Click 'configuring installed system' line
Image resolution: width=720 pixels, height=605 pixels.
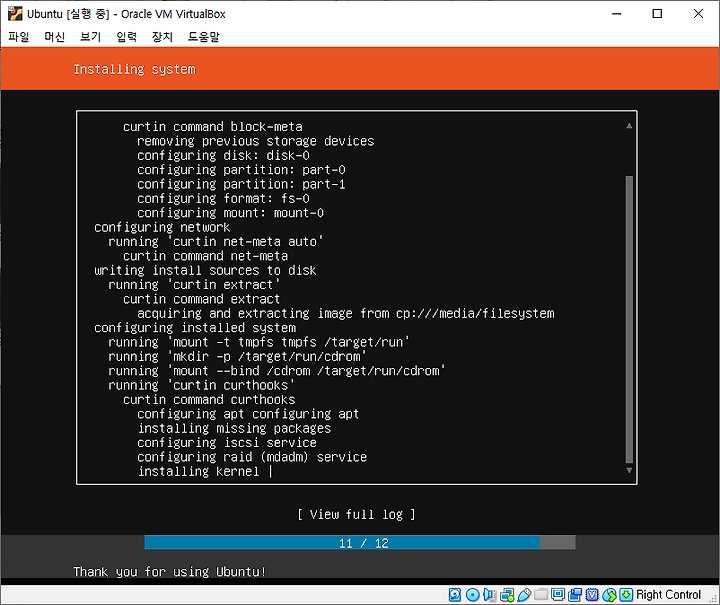click(195, 328)
